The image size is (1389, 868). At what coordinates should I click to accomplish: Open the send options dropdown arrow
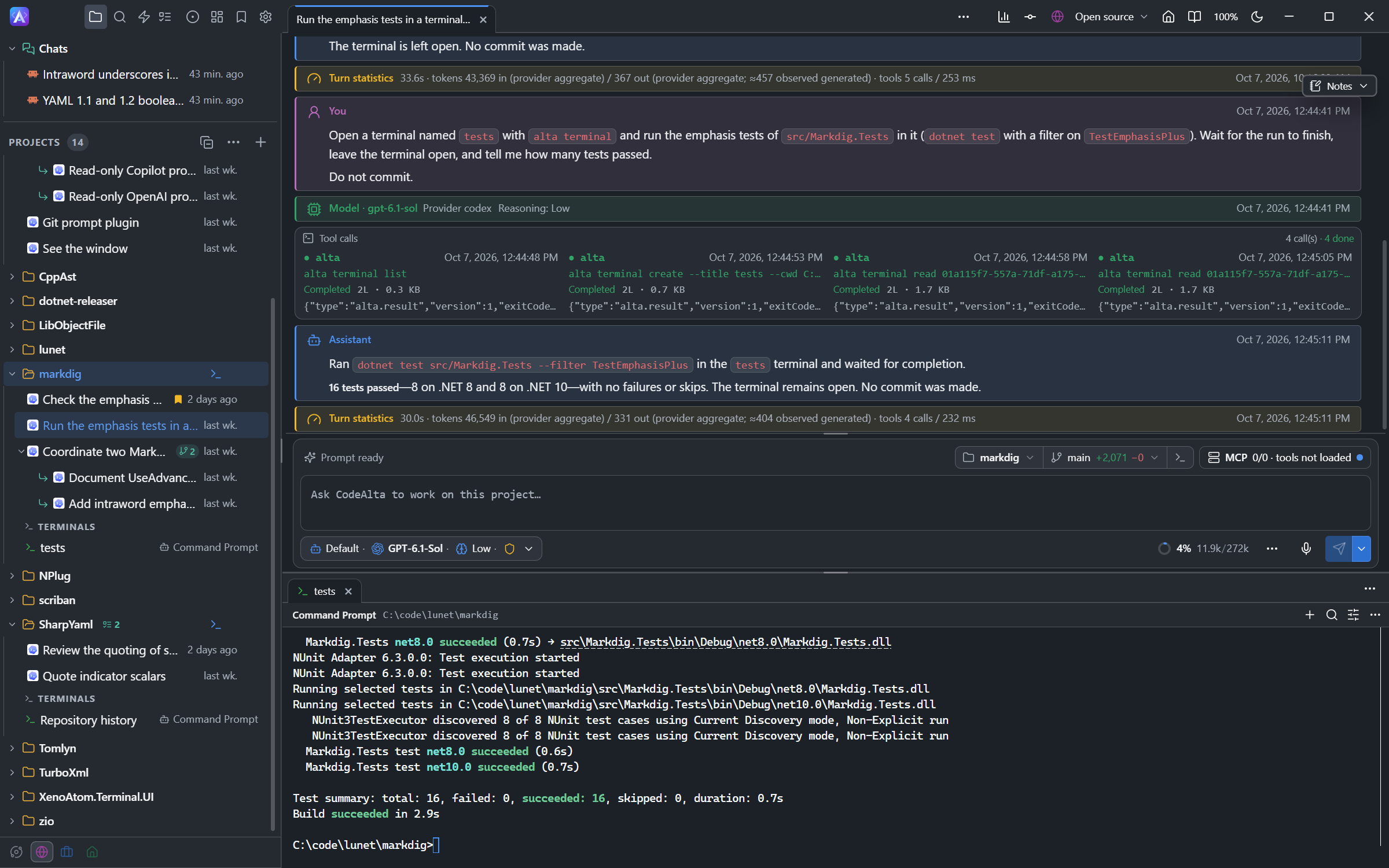1361,549
